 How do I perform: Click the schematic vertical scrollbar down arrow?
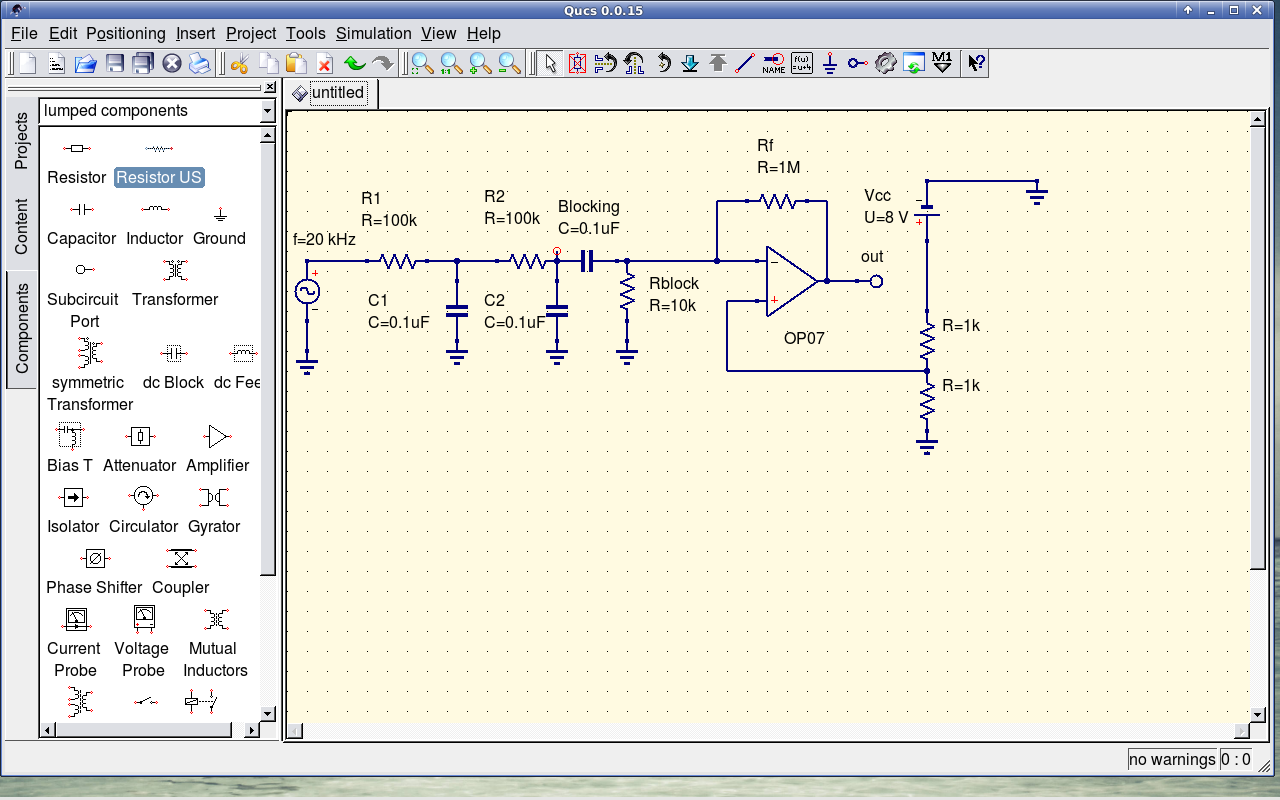click(x=1258, y=713)
